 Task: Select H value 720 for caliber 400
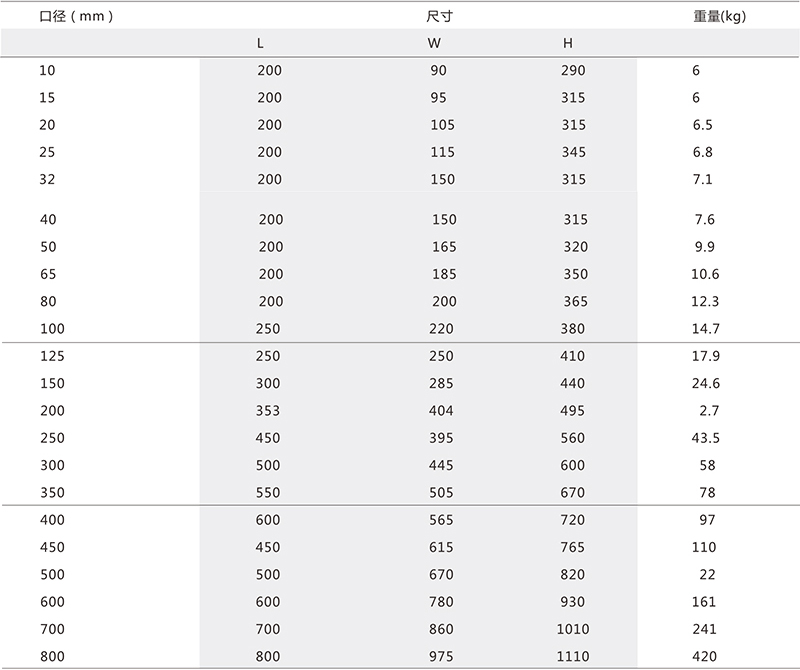click(x=572, y=520)
